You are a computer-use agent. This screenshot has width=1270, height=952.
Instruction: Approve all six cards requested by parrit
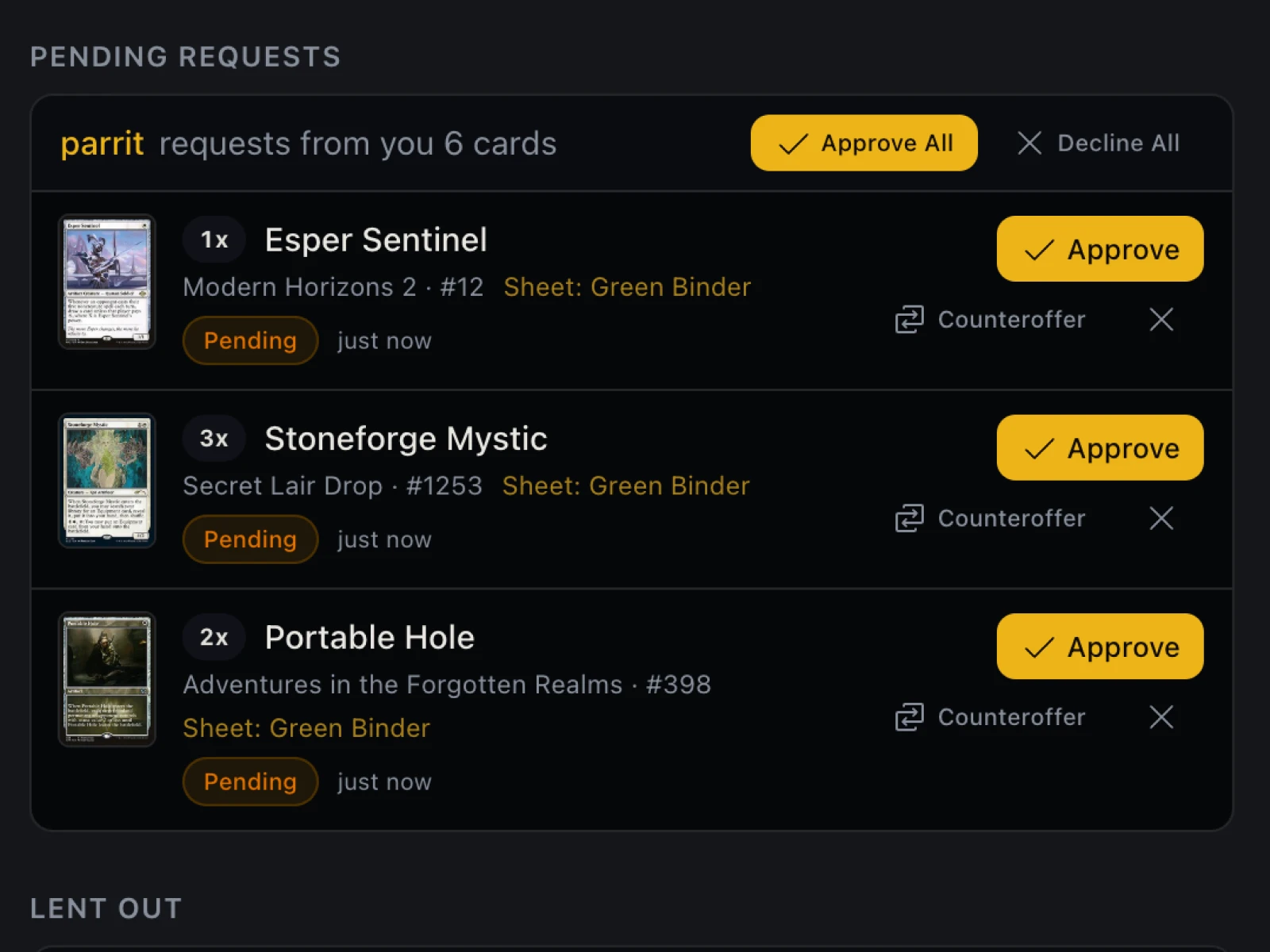tap(864, 143)
